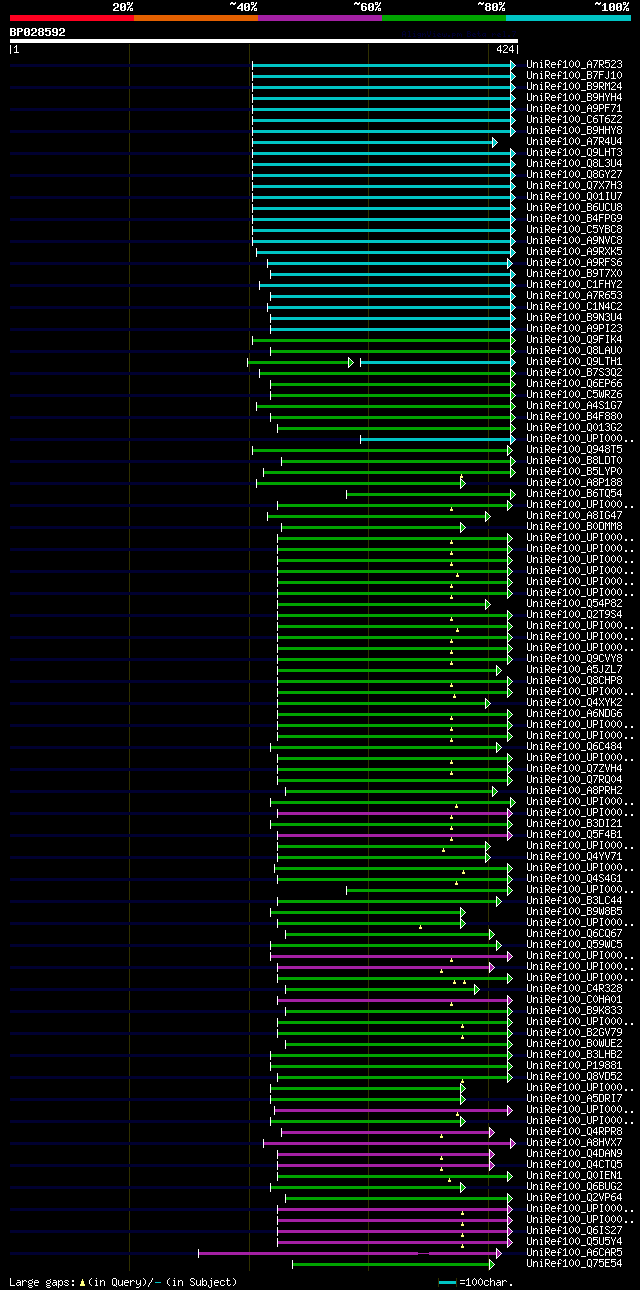The width and height of the screenshot is (640, 1290).
Task: Click the query name BP028592
Action: tap(38, 32)
